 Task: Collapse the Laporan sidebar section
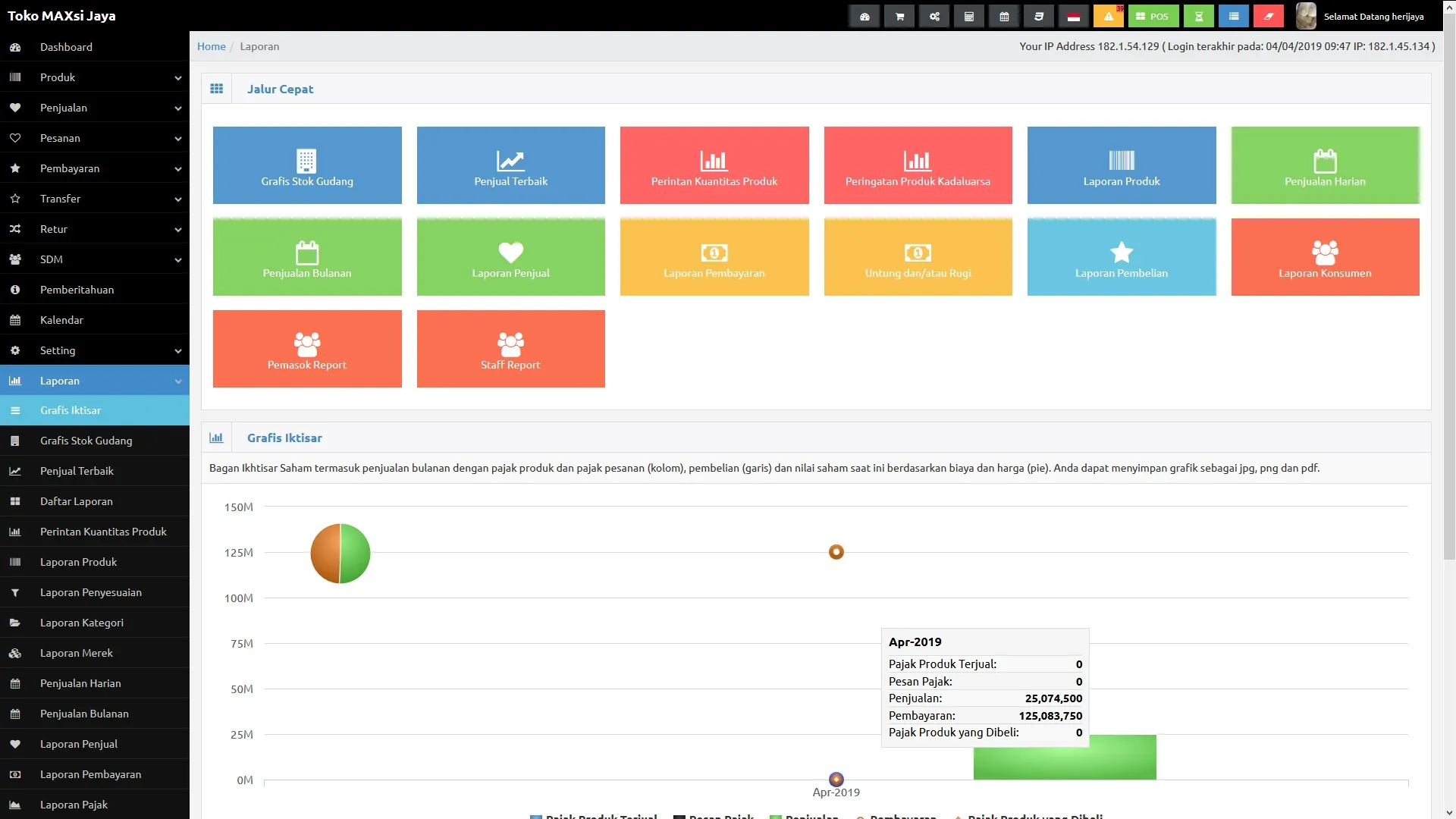pos(95,381)
